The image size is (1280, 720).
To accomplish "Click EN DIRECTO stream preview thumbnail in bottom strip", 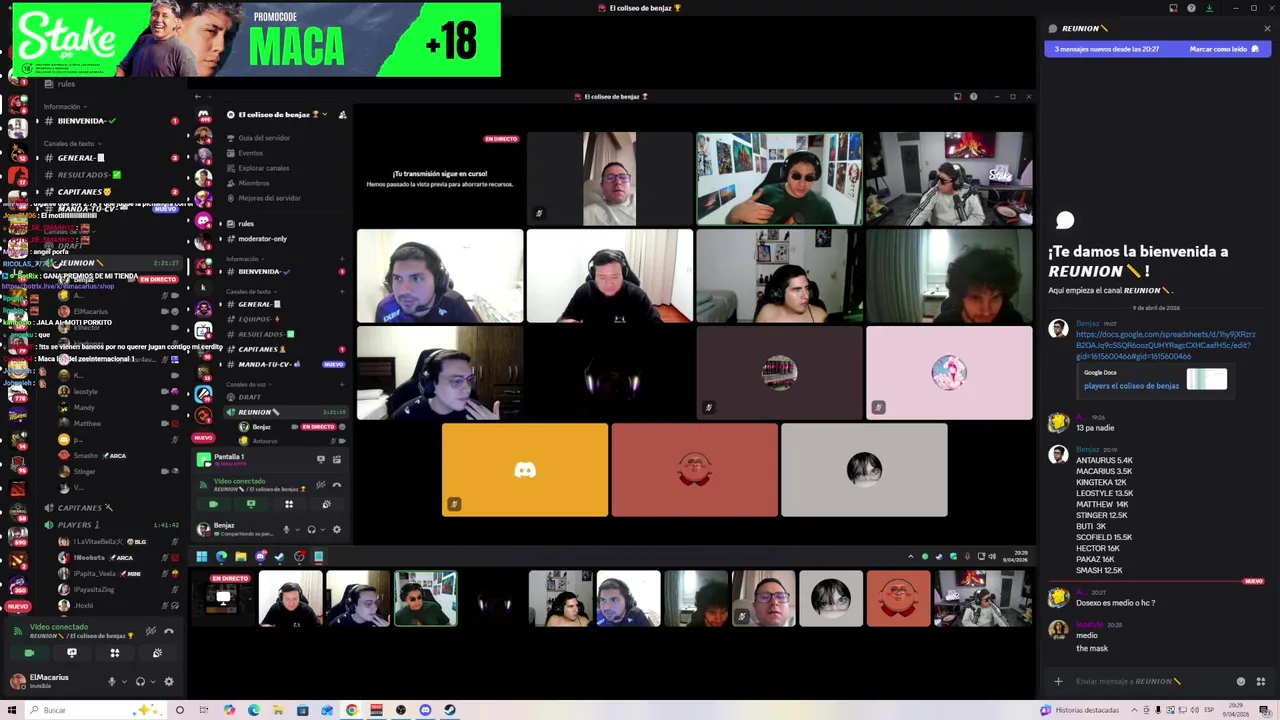I will click(224, 598).
